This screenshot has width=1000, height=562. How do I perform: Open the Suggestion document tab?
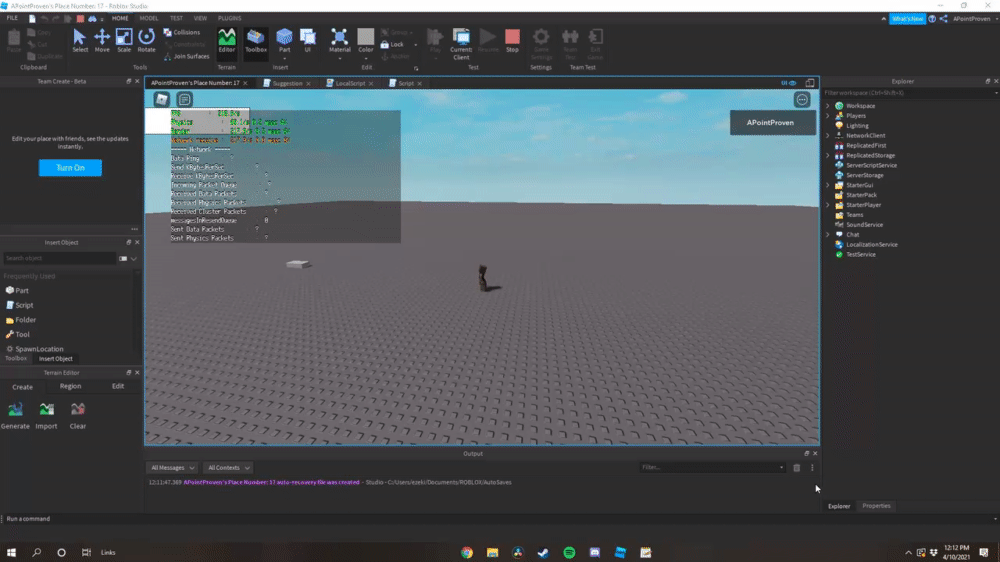[x=287, y=83]
